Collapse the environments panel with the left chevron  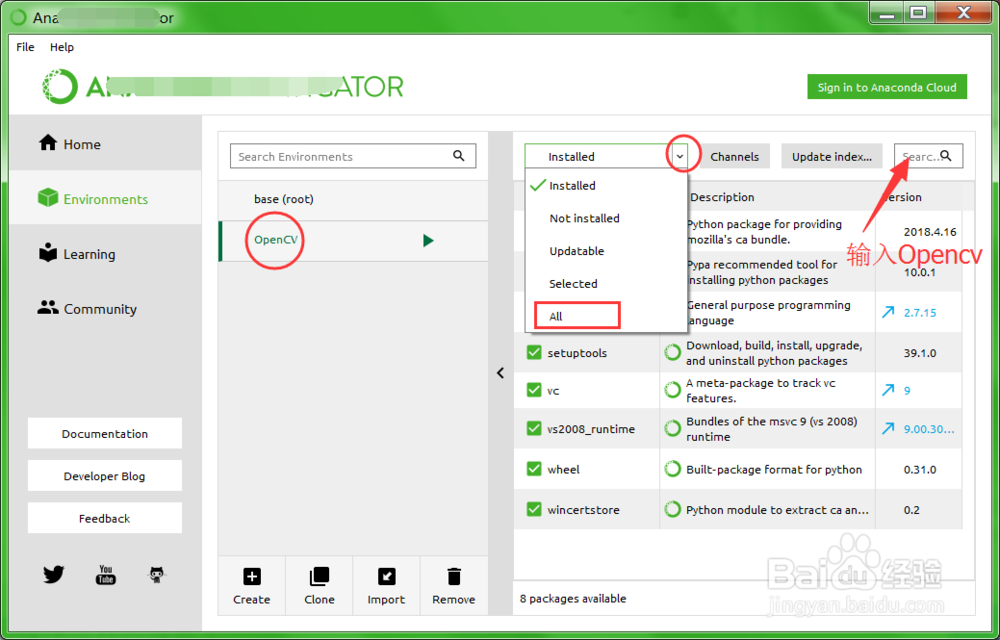(501, 373)
